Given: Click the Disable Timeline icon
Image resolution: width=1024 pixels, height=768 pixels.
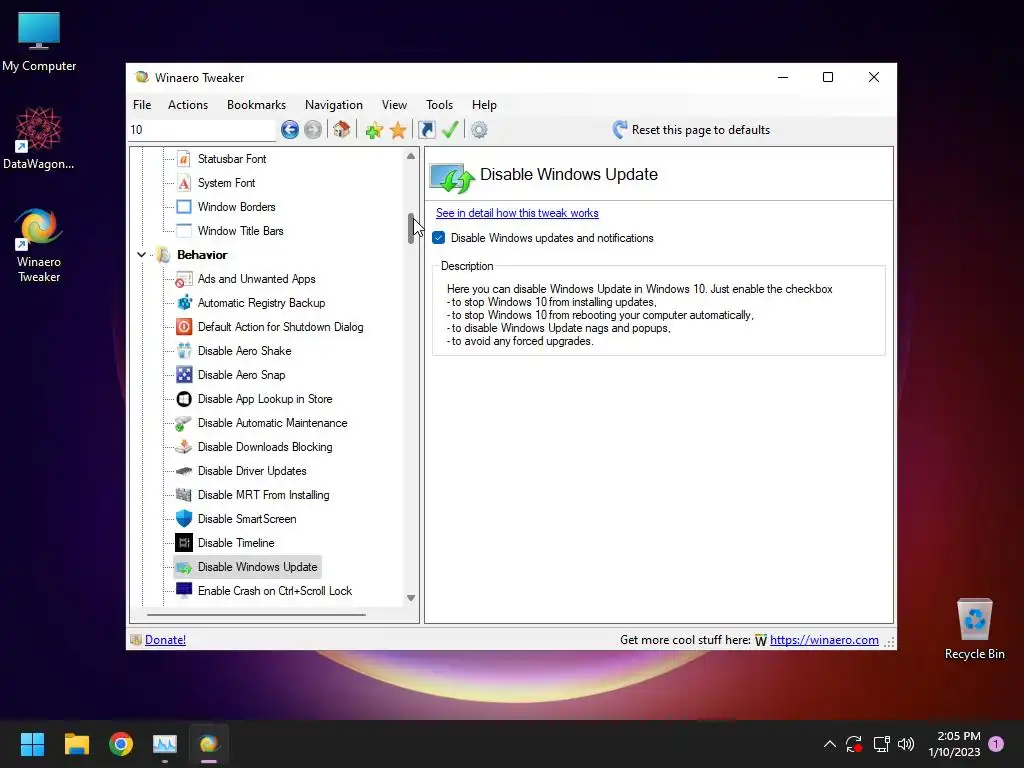Looking at the screenshot, I should [x=184, y=543].
